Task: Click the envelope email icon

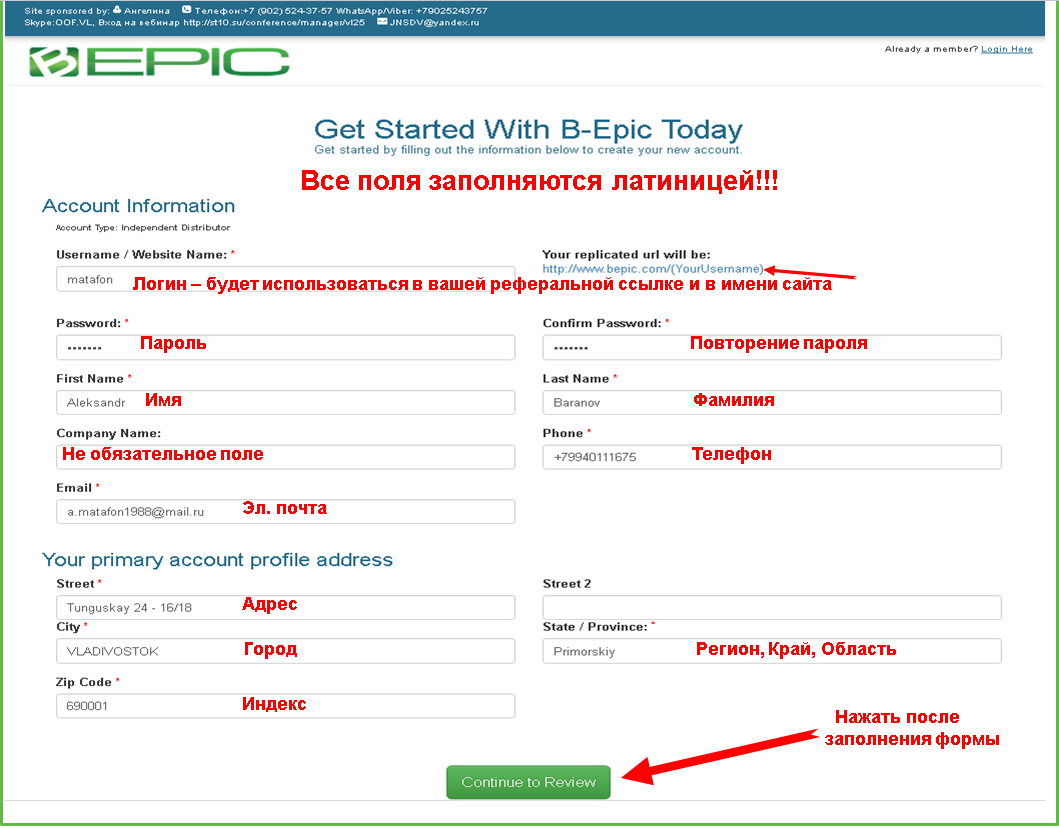Action: (x=382, y=22)
